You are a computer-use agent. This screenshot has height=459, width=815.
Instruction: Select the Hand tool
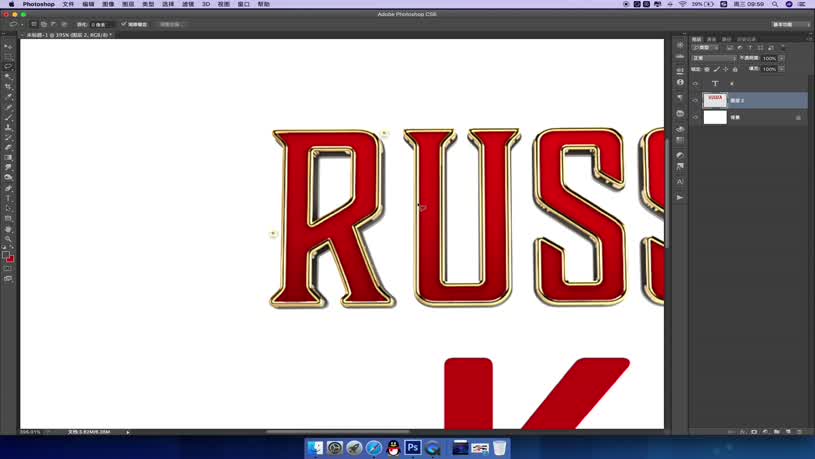[8, 229]
